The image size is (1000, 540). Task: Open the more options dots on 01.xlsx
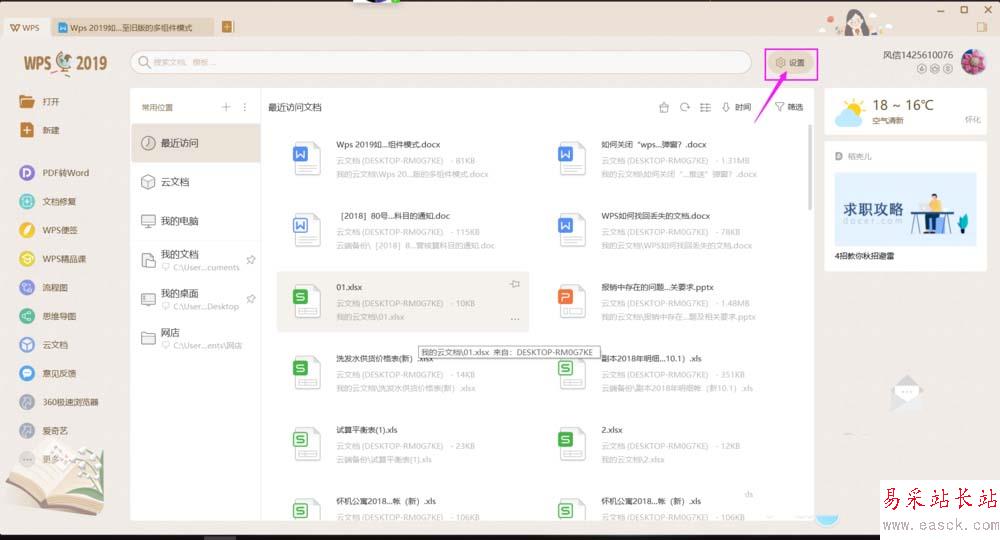515,318
